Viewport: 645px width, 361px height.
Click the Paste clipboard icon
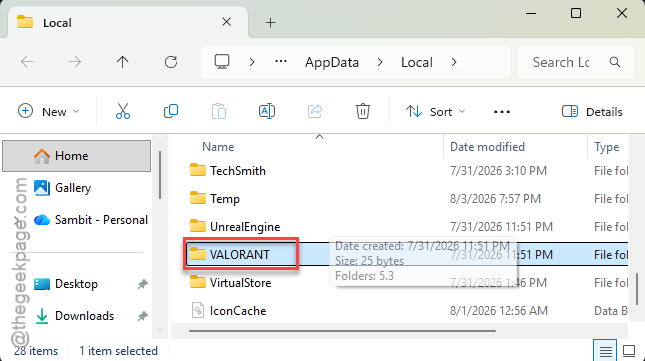click(x=219, y=111)
